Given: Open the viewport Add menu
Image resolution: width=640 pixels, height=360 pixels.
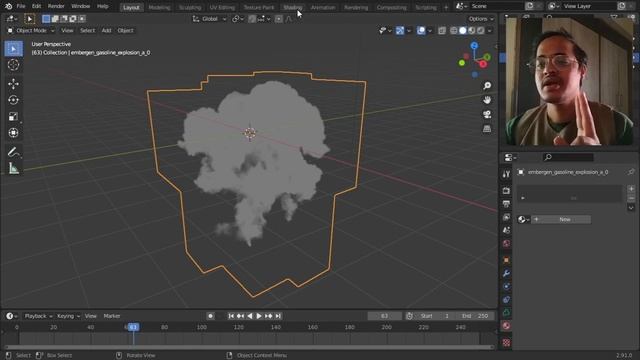Looking at the screenshot, I should pos(106,31).
